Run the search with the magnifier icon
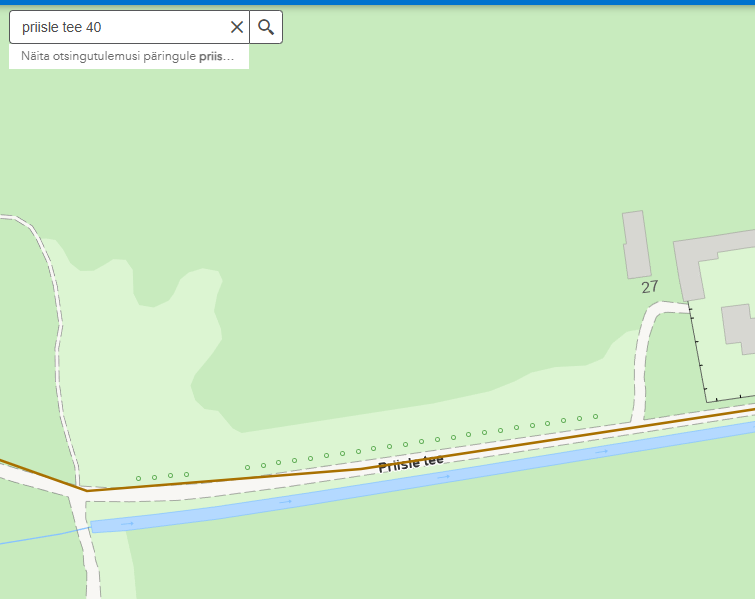The image size is (755, 599). [266, 27]
